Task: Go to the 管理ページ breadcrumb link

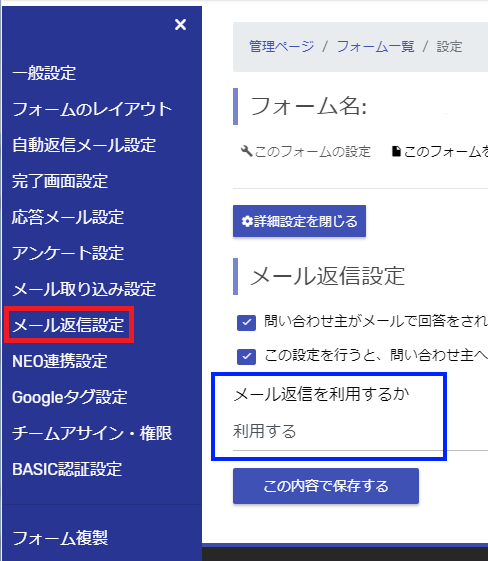Action: point(282,47)
